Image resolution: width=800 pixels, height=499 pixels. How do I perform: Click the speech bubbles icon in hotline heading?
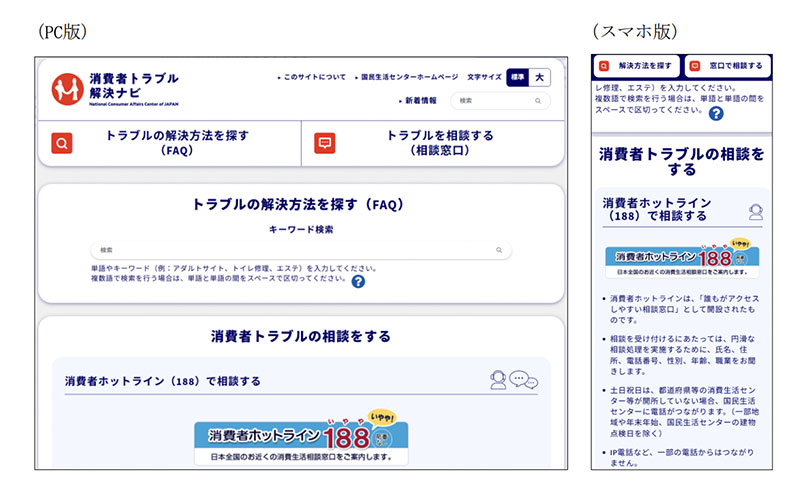coord(523,379)
